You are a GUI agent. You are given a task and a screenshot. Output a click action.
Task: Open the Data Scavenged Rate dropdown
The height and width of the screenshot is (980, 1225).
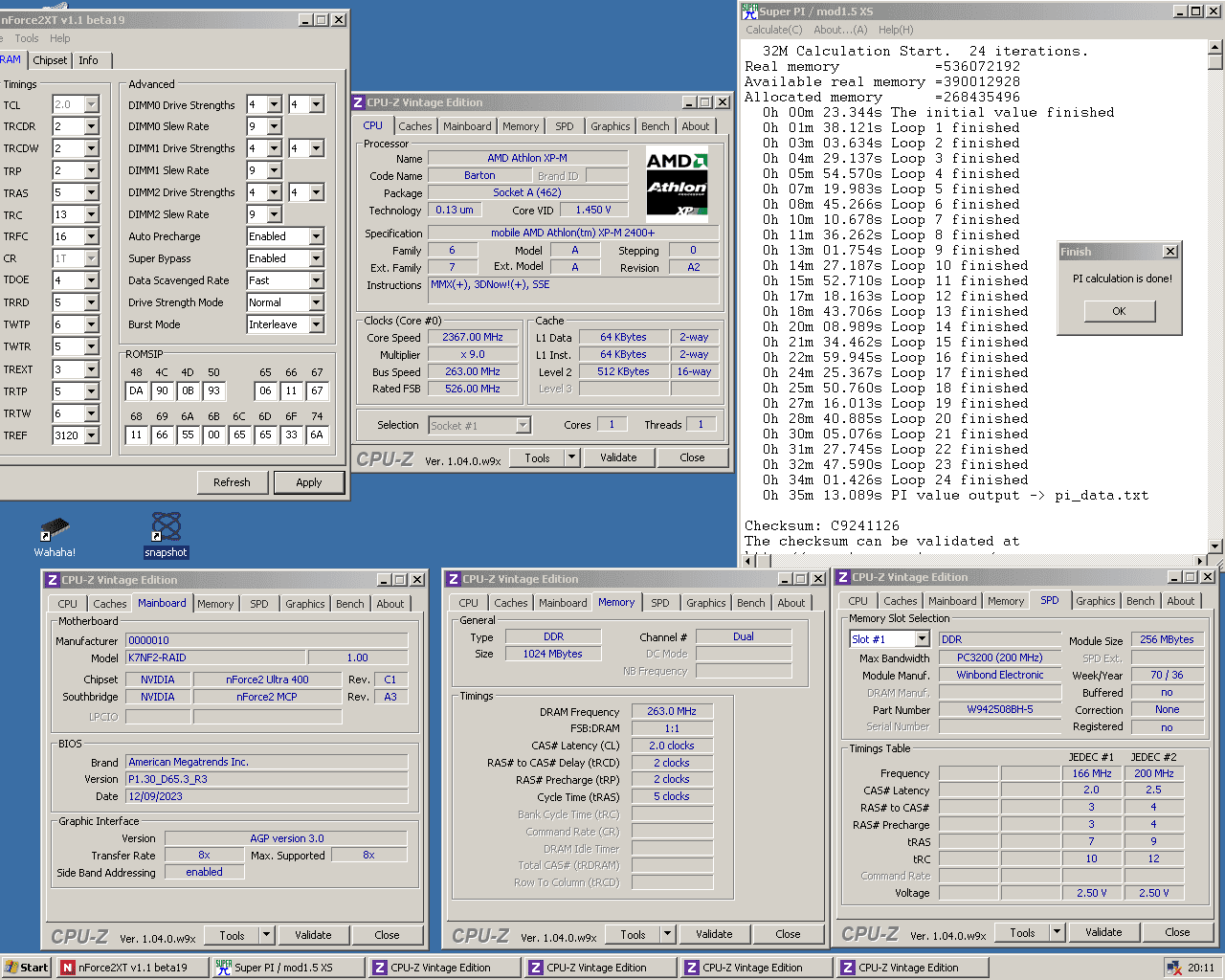click(317, 280)
